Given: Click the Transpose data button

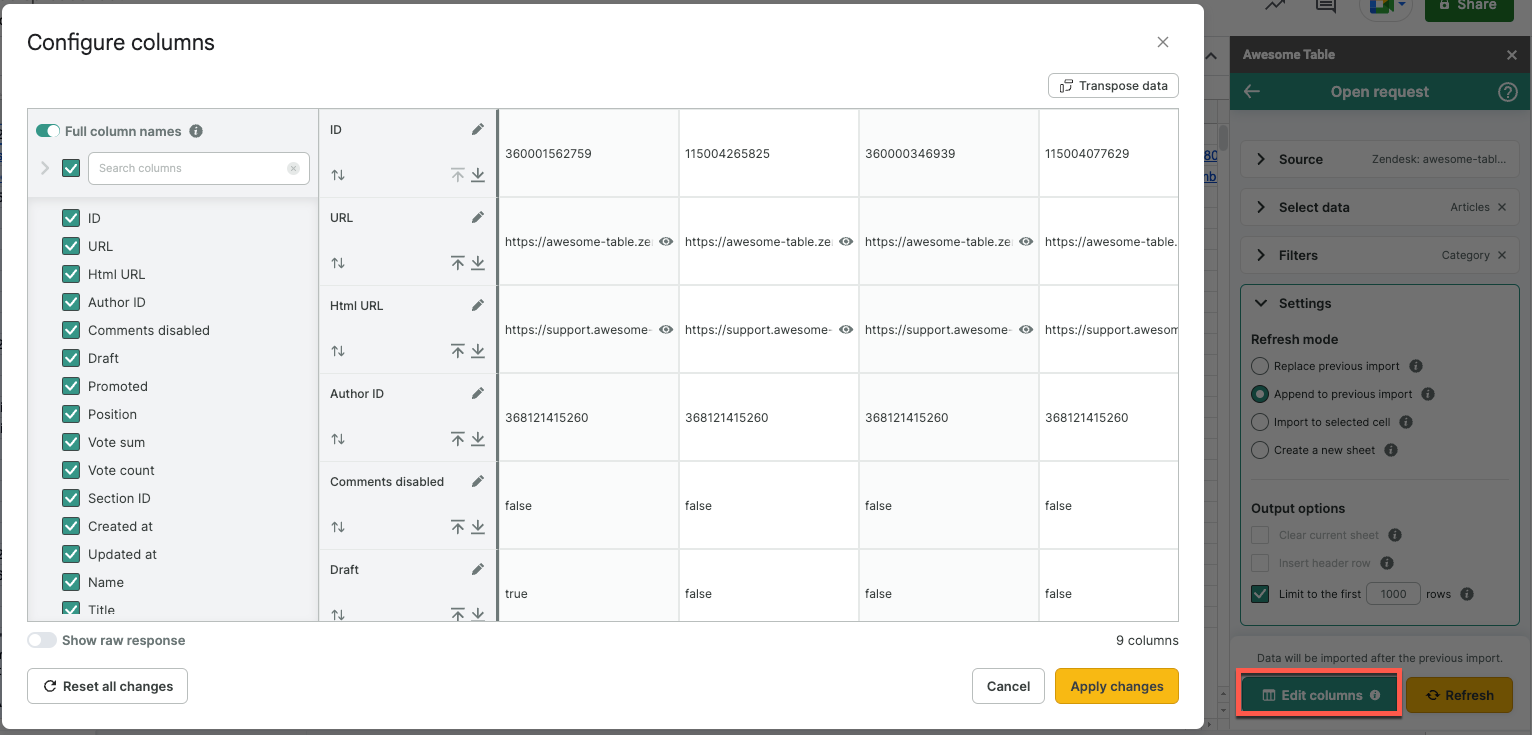Looking at the screenshot, I should click(1113, 86).
